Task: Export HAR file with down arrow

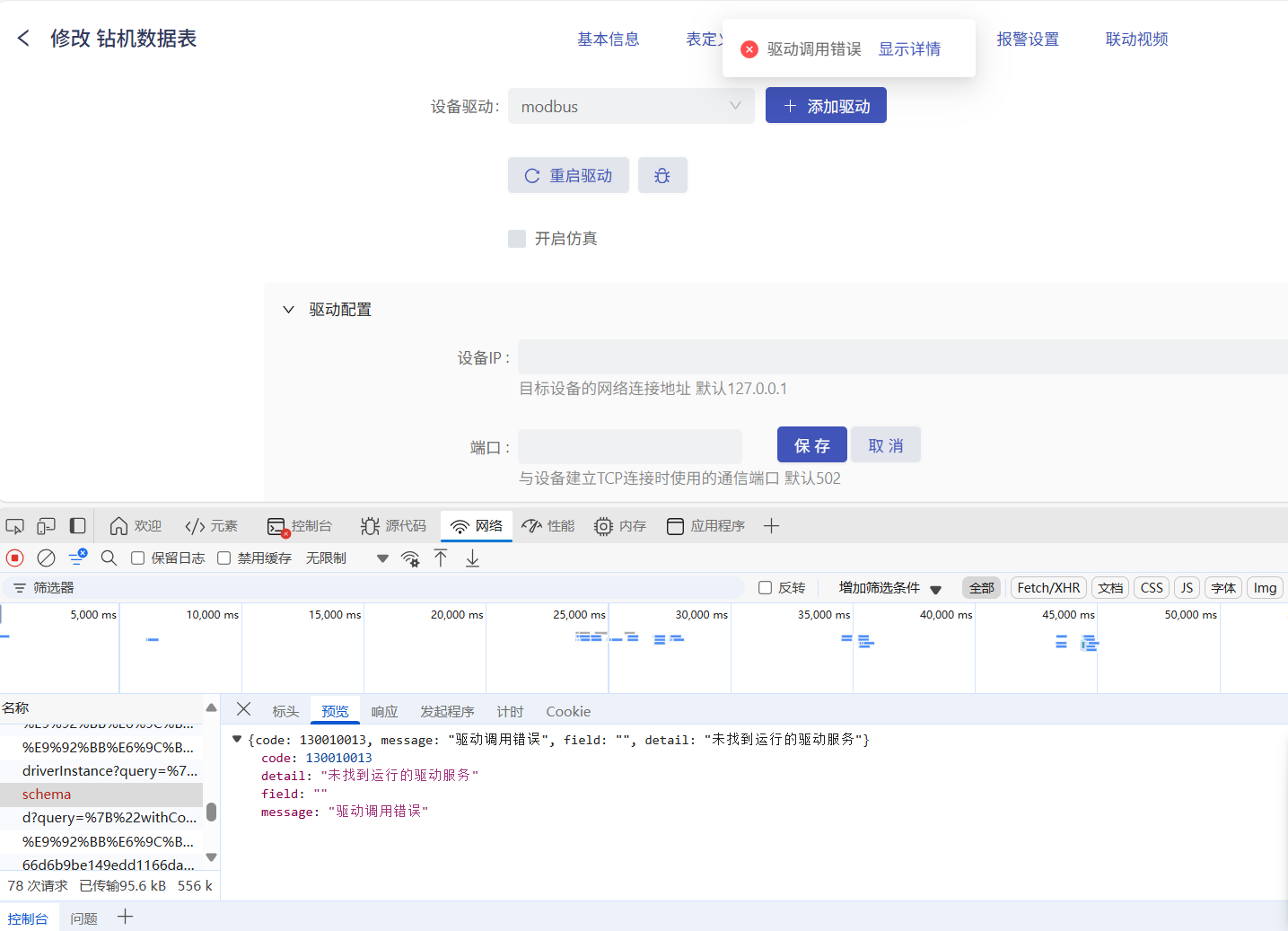Action: (472, 558)
